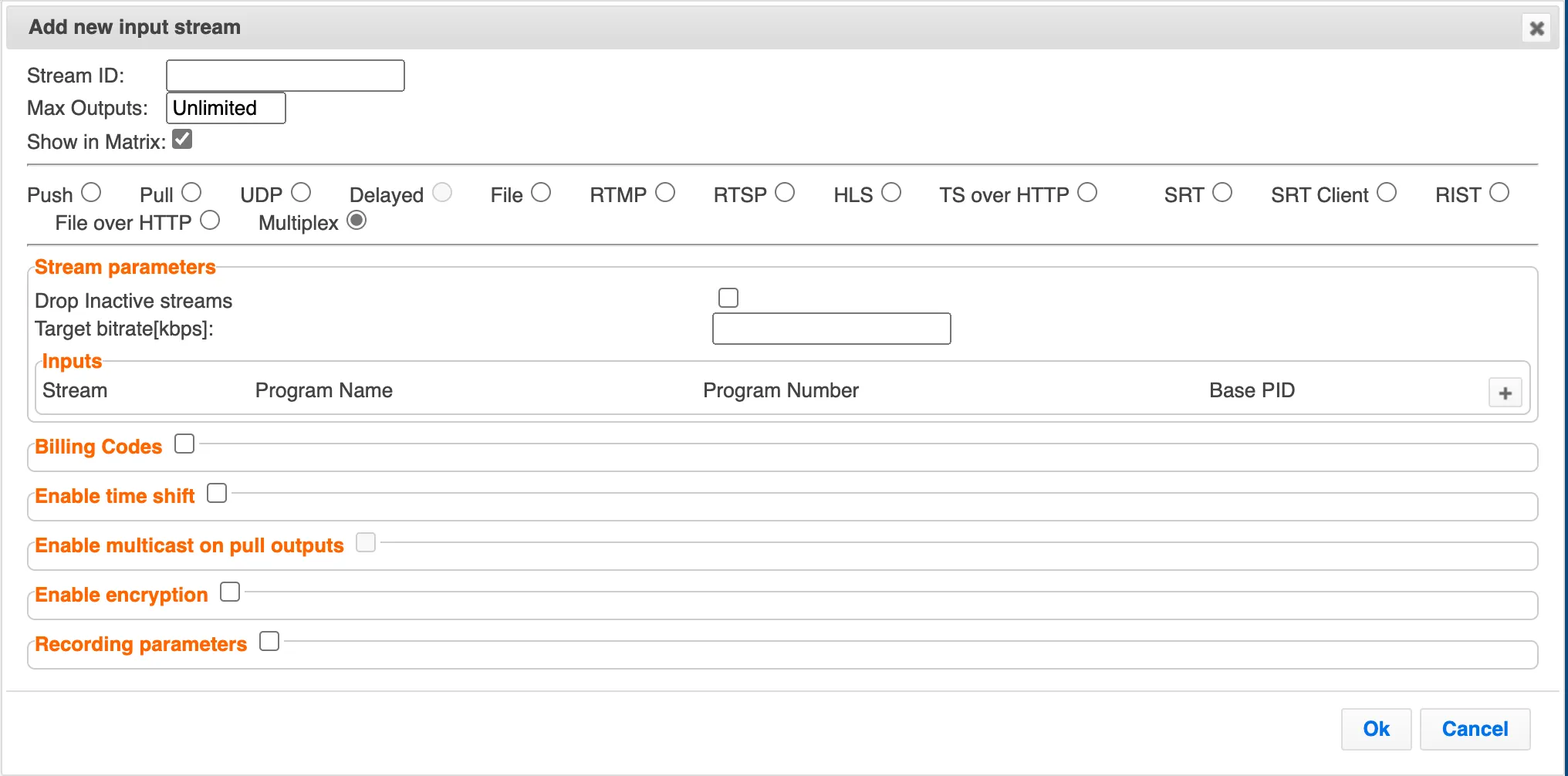Click the Program Name column header
The width and height of the screenshot is (1568, 776).
(x=324, y=390)
